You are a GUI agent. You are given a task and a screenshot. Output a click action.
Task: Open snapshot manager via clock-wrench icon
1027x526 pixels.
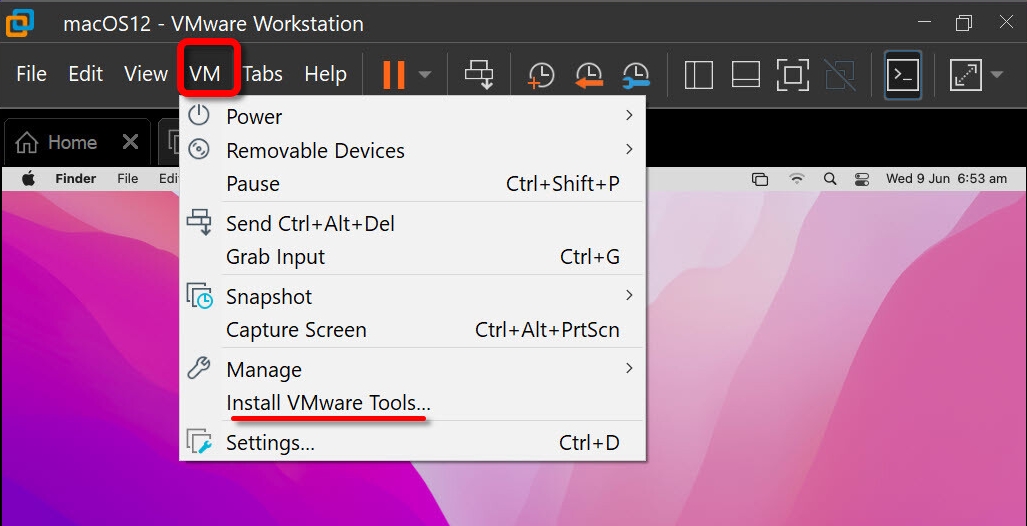pos(636,75)
